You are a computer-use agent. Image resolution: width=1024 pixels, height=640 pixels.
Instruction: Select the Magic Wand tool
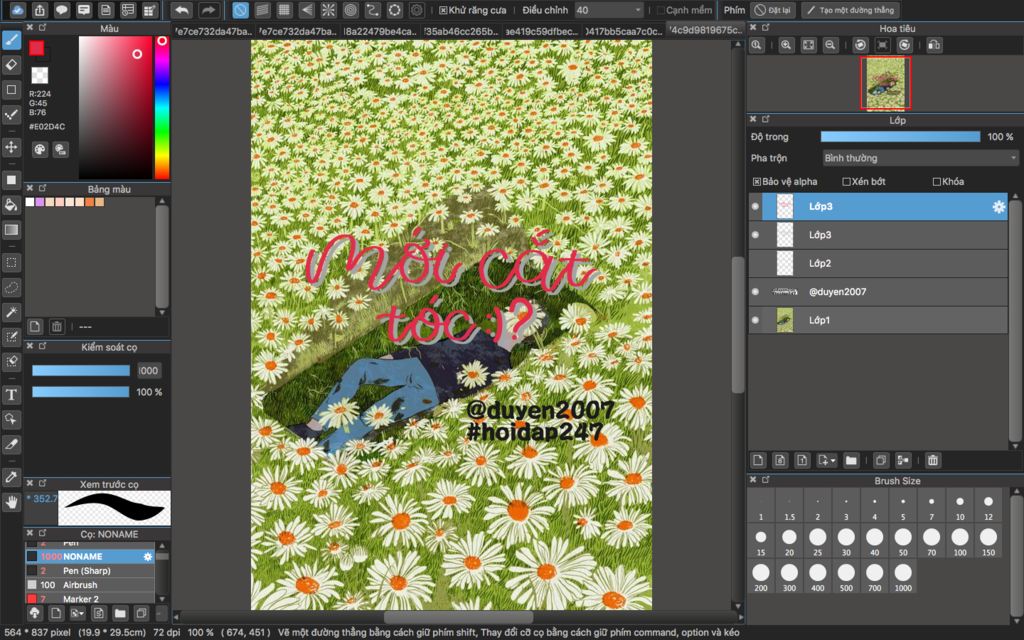11,312
